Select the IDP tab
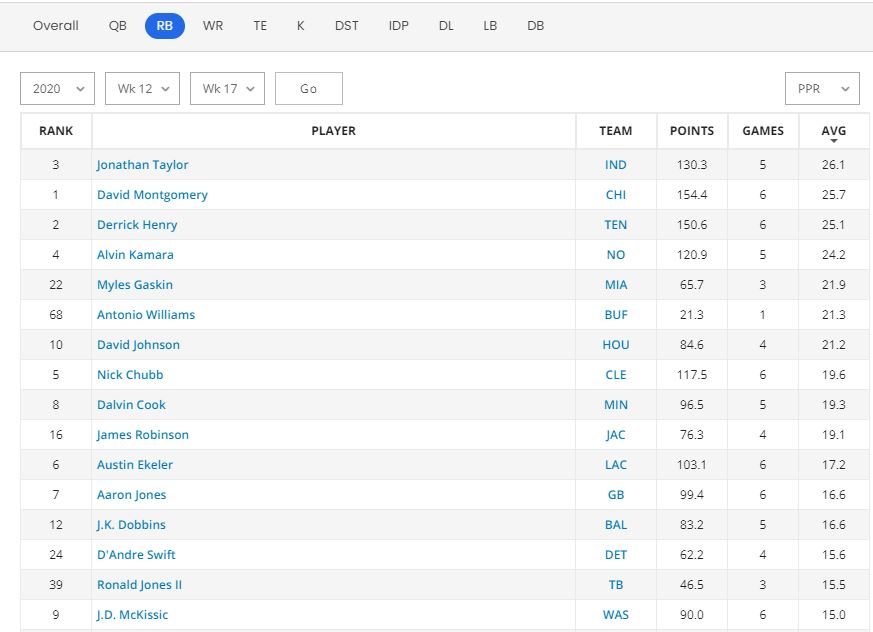The height and width of the screenshot is (632, 873). coord(399,26)
